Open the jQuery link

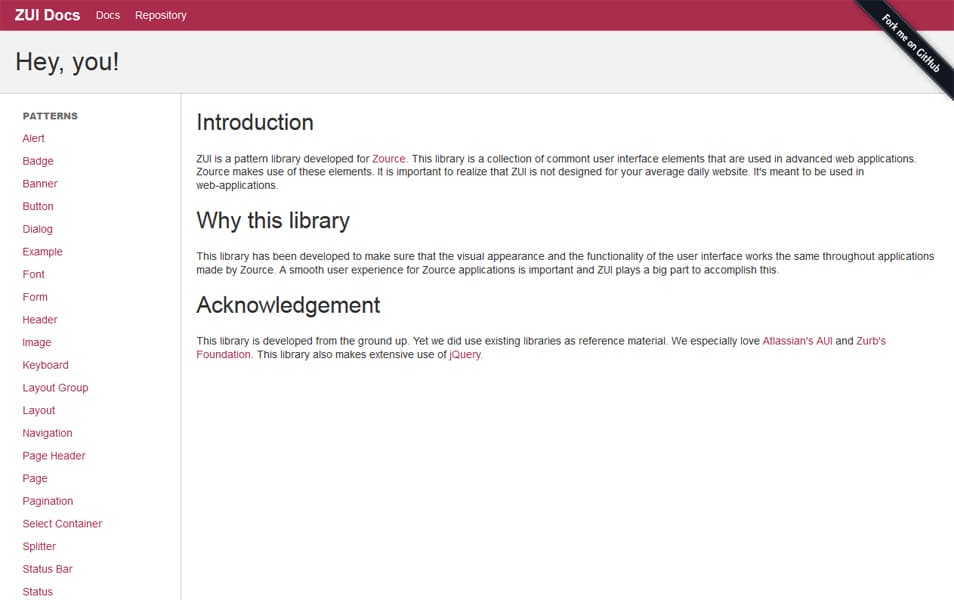click(466, 354)
